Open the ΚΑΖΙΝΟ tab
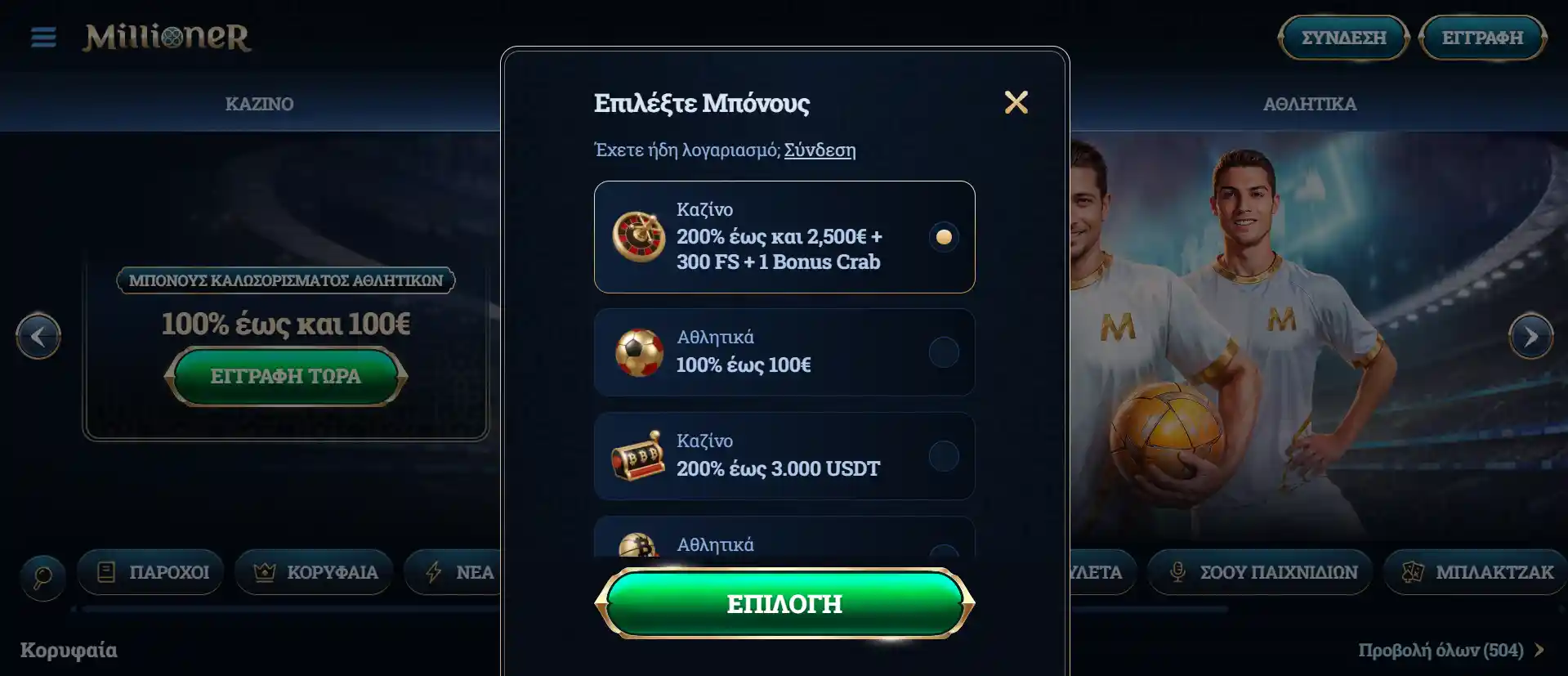Screen dimensions: 1568x676 pos(259,104)
